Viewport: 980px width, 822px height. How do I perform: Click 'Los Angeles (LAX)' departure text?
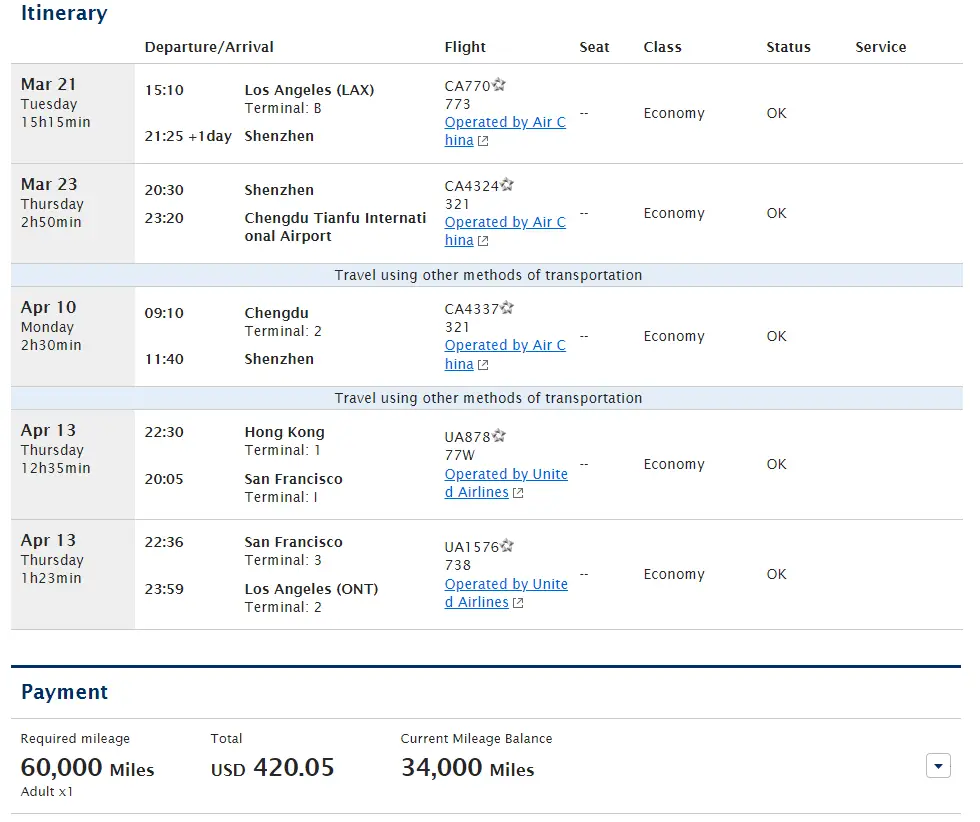point(309,90)
